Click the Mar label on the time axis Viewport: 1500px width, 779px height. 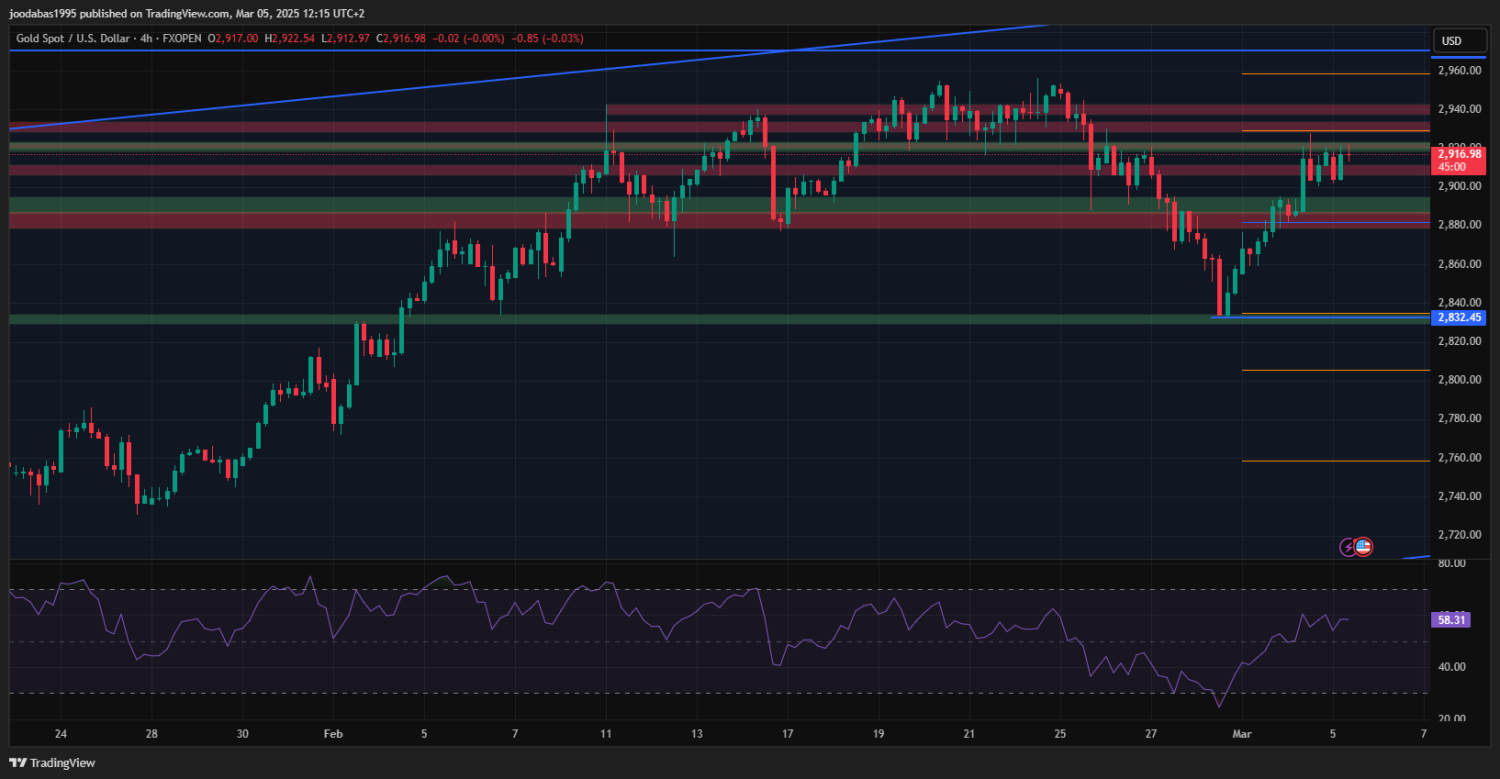[x=1240, y=734]
